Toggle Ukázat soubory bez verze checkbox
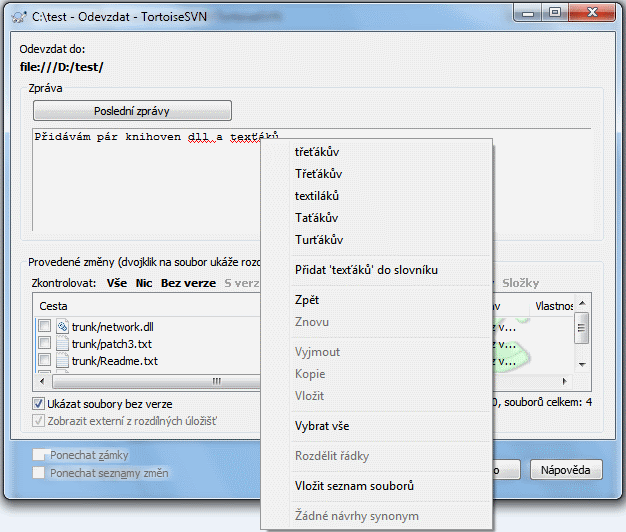This screenshot has width=626, height=532. (38, 404)
